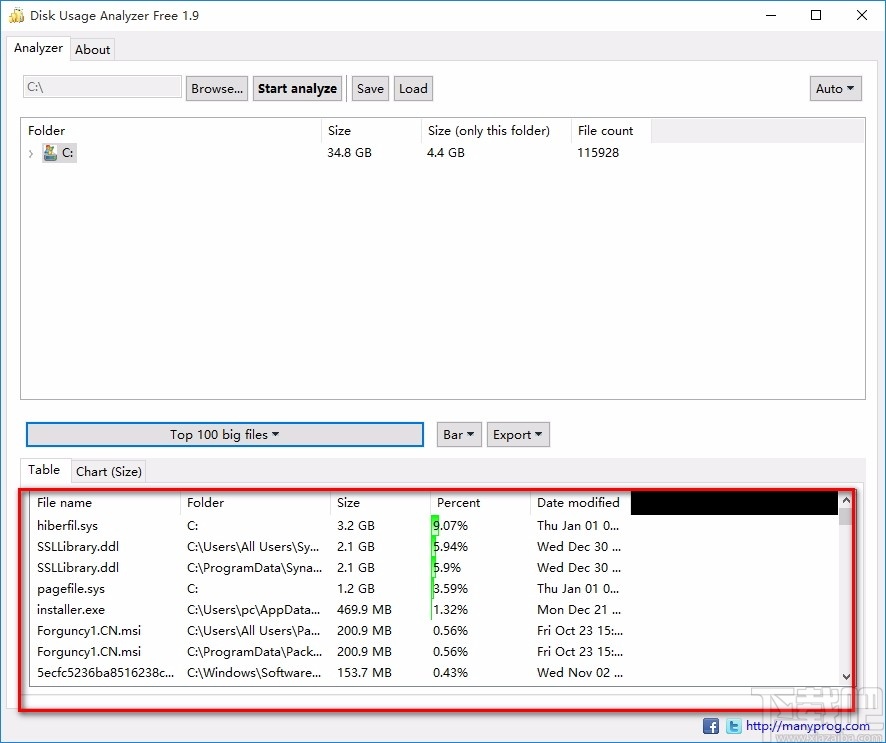Open the Bar display dropdown

click(x=458, y=434)
